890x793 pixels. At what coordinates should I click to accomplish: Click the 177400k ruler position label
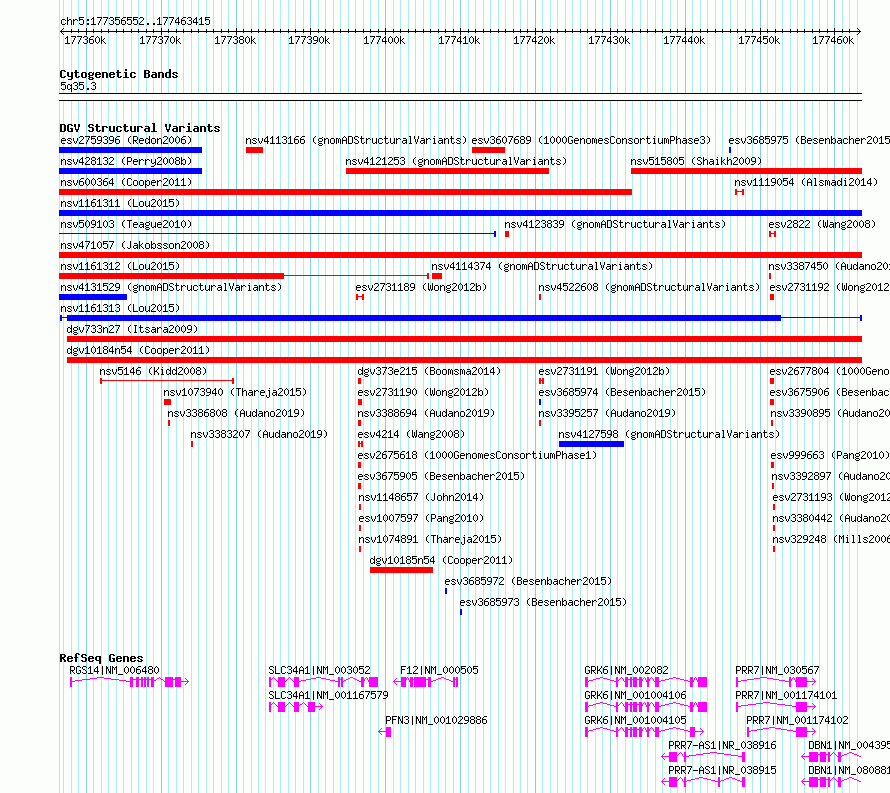click(384, 40)
